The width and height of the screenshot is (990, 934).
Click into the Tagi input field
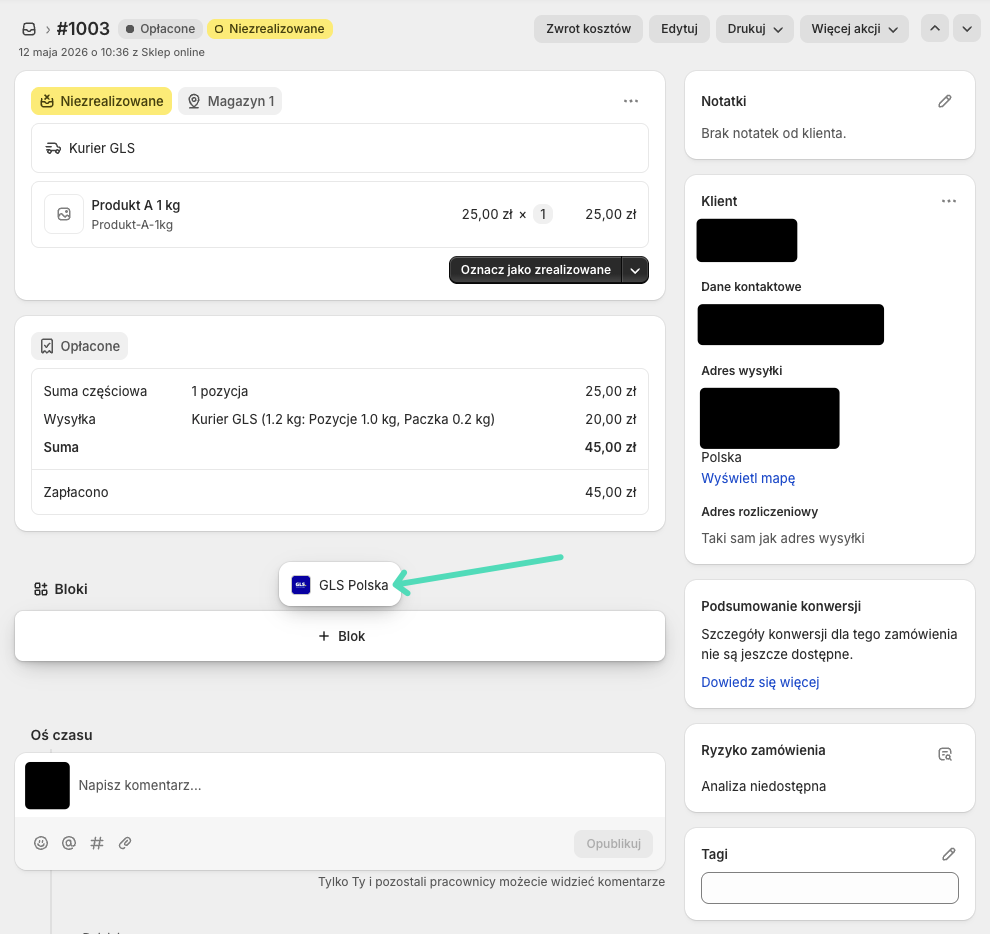point(830,888)
